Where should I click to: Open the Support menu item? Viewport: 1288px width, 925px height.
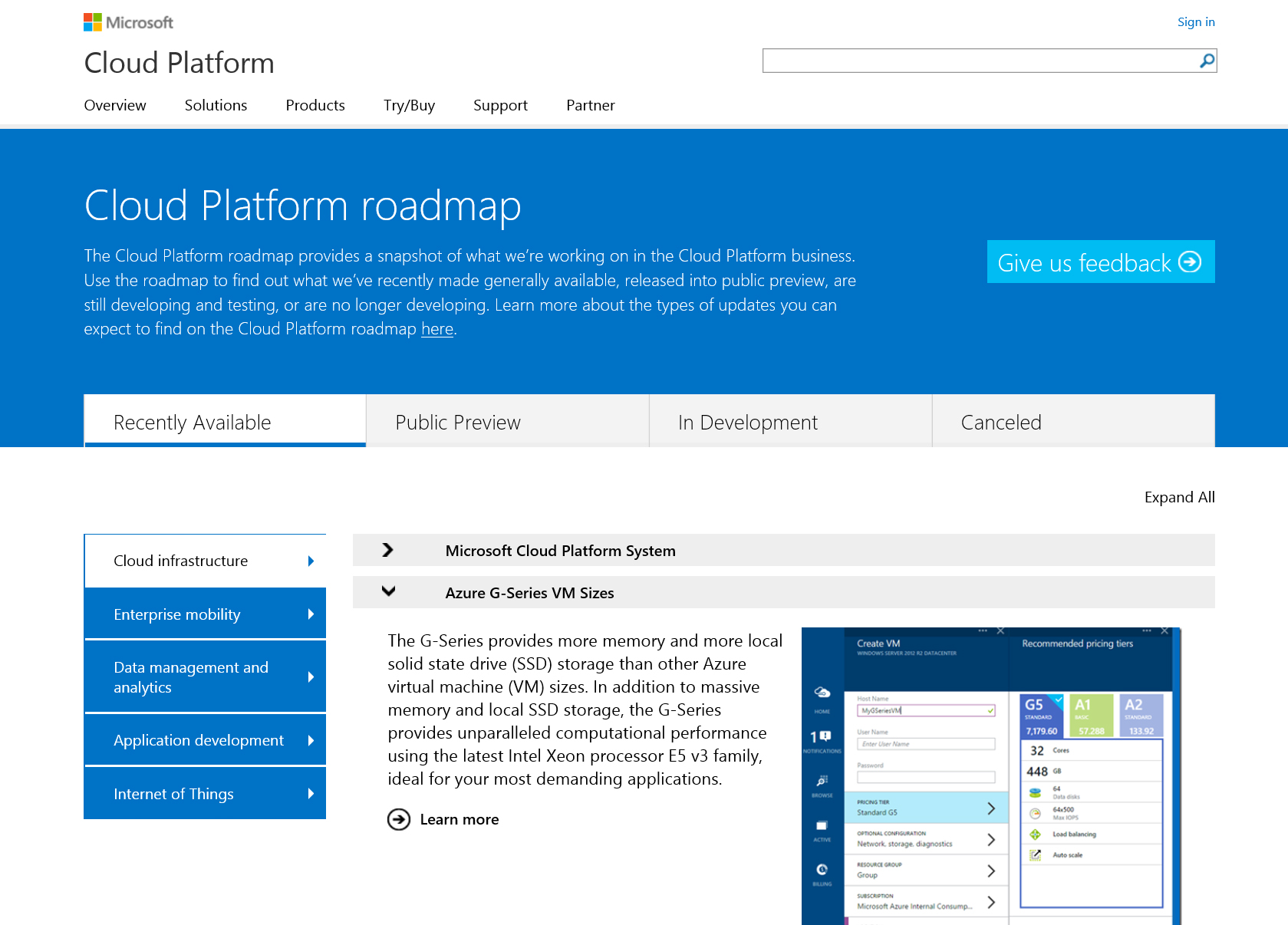pos(500,105)
